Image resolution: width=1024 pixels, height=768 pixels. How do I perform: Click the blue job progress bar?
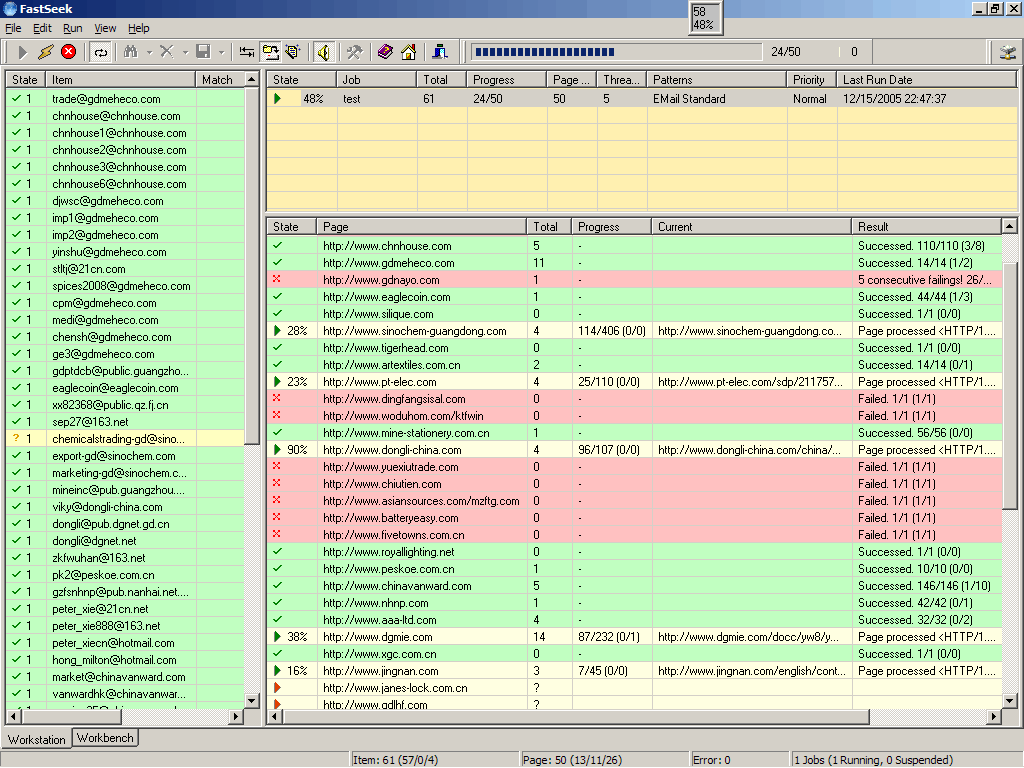[x=545, y=51]
